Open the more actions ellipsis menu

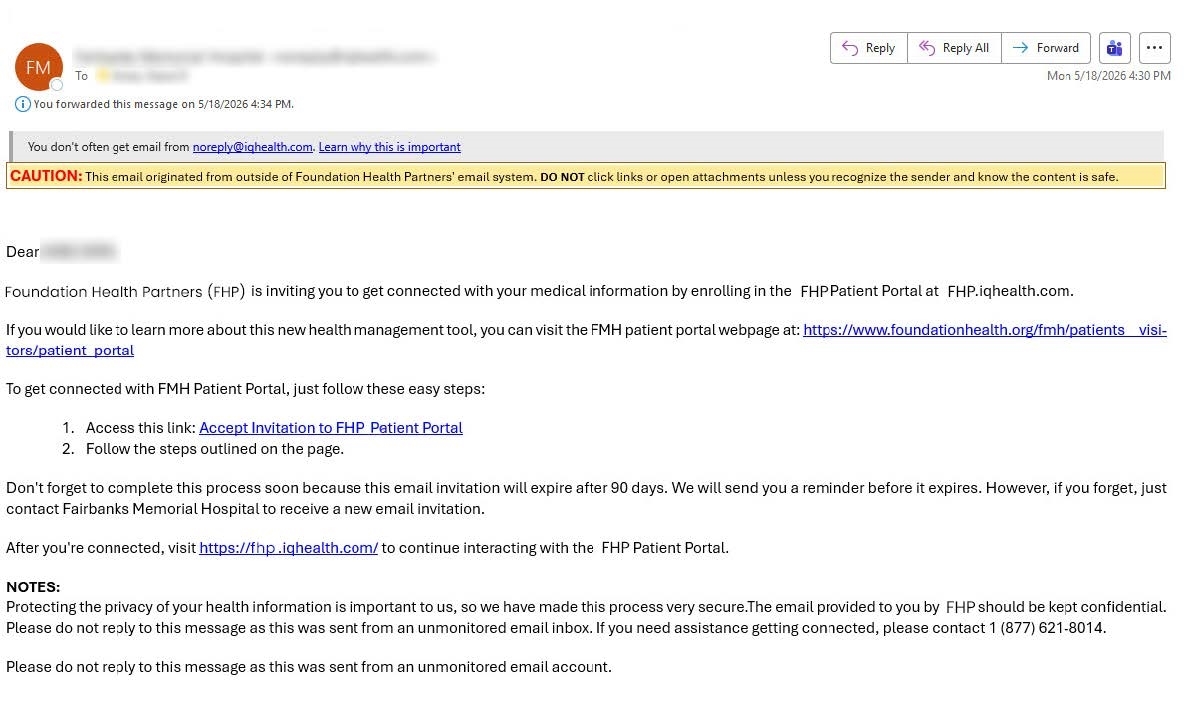(x=1154, y=48)
